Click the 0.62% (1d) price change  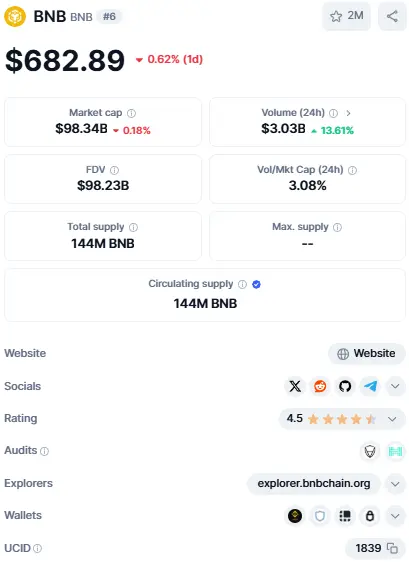point(169,59)
